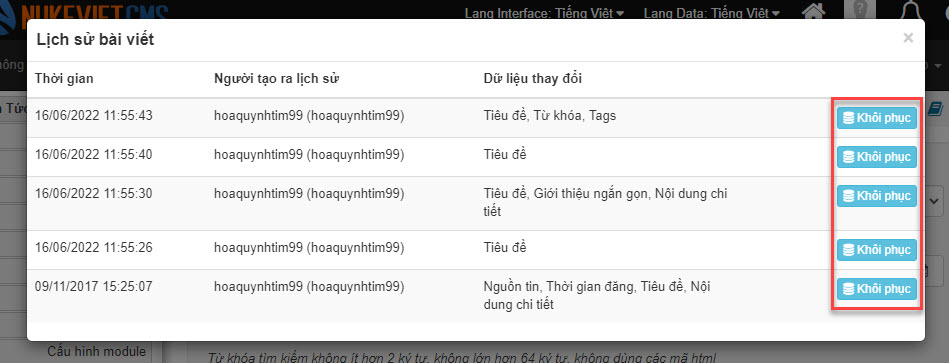This screenshot has width=949, height=363.
Task: Close the Lịch sử bài viết dialog
Action: pos(908,39)
